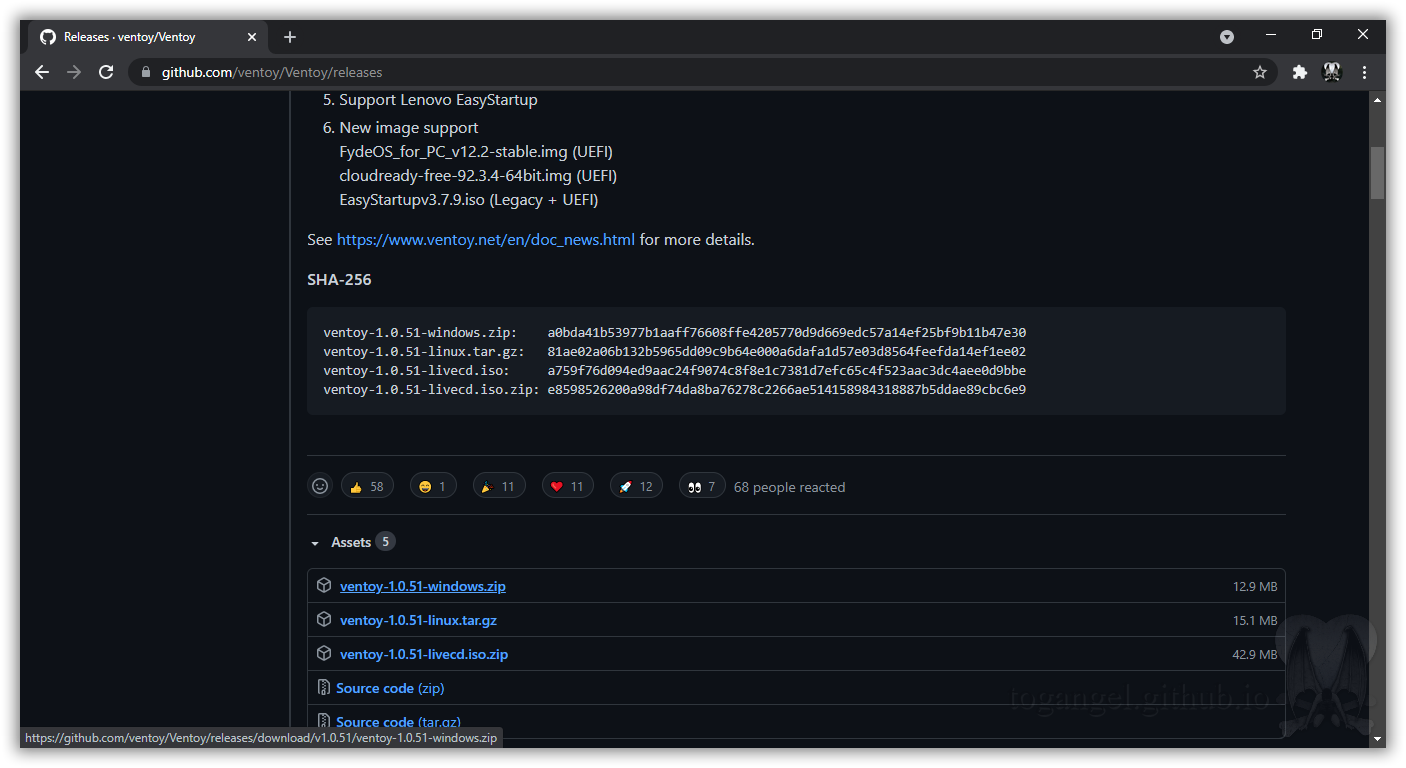
Task: Click the EasyStartupv3.7.9.iso line
Action: (469, 200)
